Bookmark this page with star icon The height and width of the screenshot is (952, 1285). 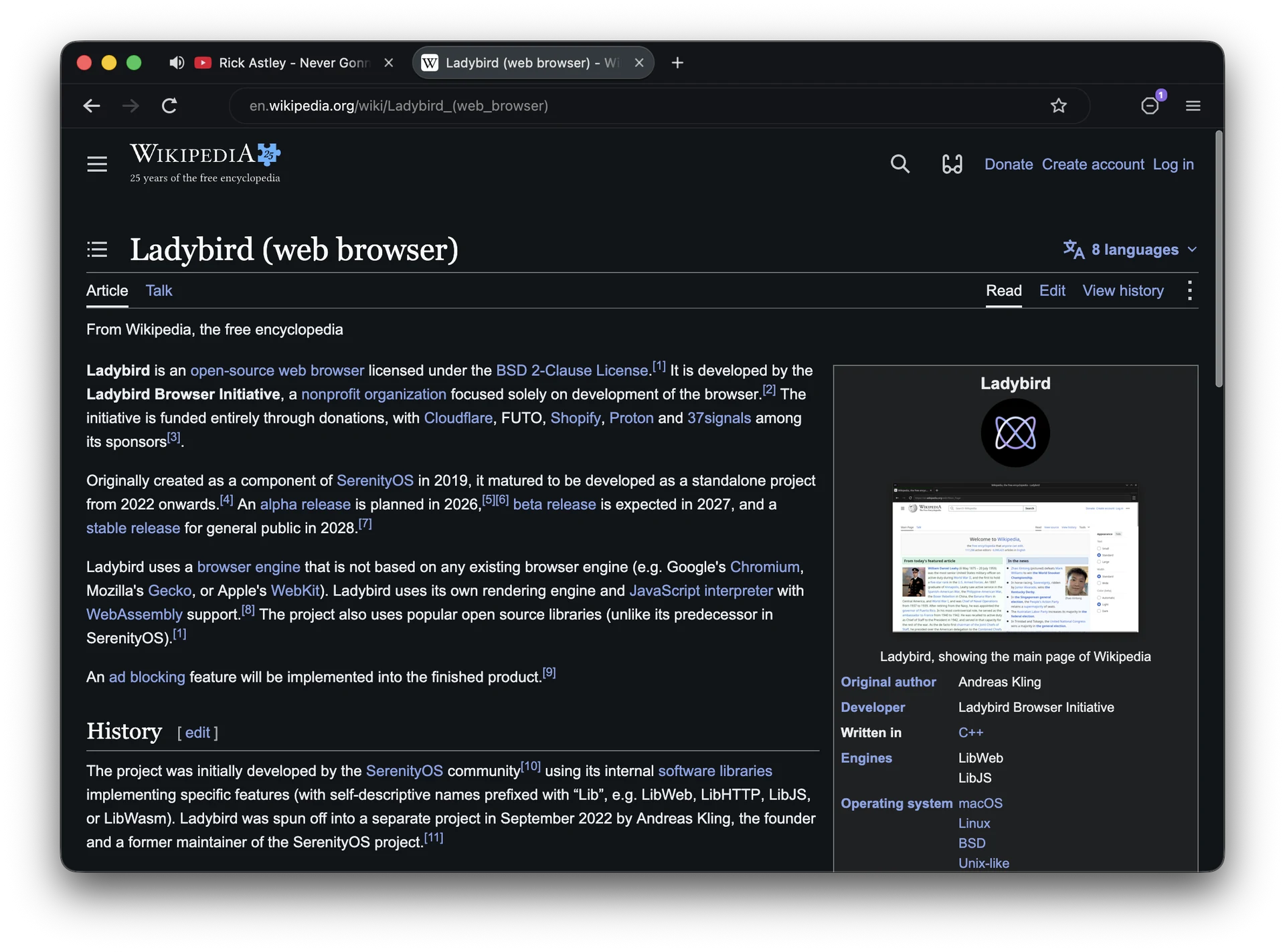click(1058, 106)
